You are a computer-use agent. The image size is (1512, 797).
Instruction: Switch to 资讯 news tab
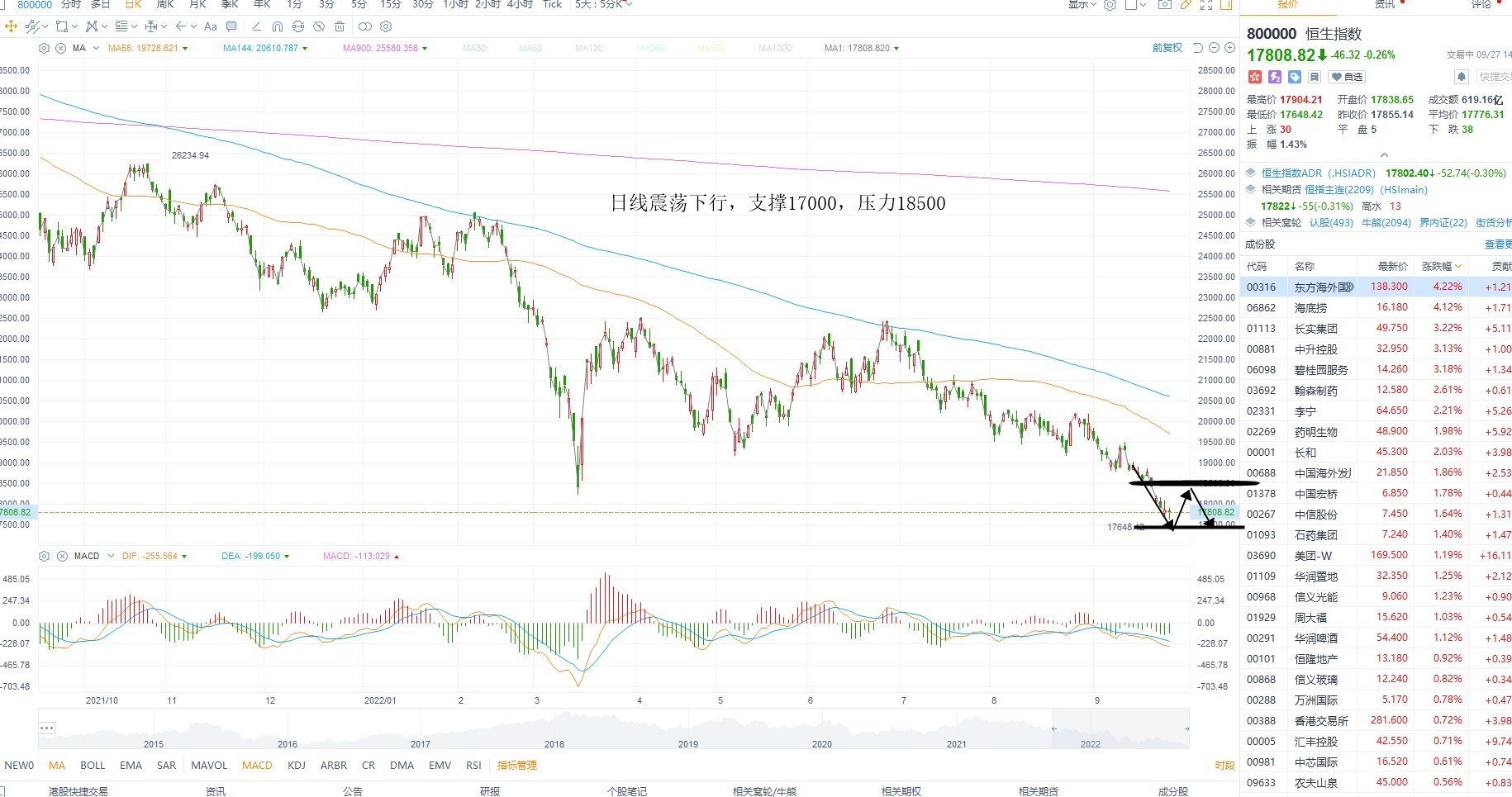click(1385, 4)
